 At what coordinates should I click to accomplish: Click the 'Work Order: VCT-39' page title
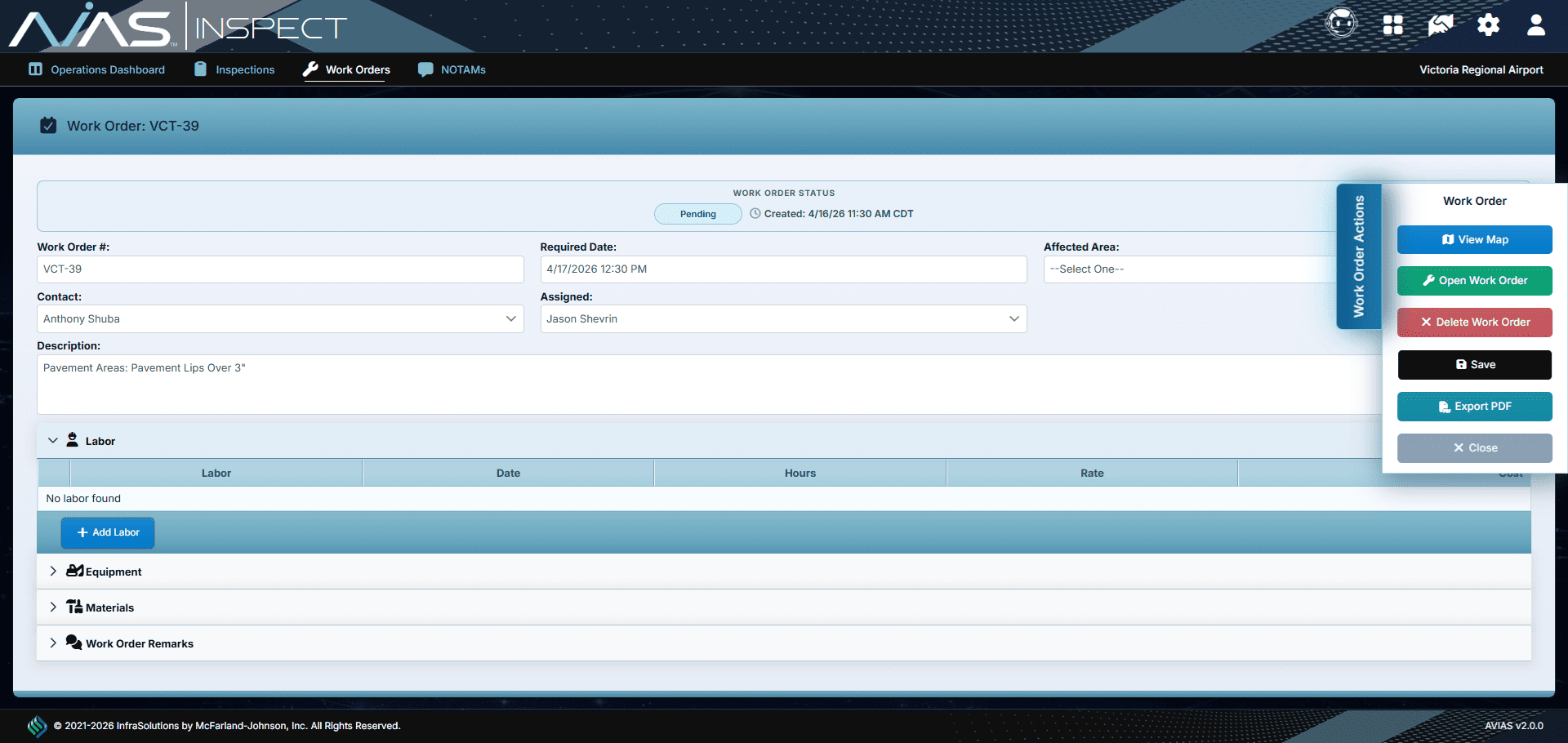133,126
